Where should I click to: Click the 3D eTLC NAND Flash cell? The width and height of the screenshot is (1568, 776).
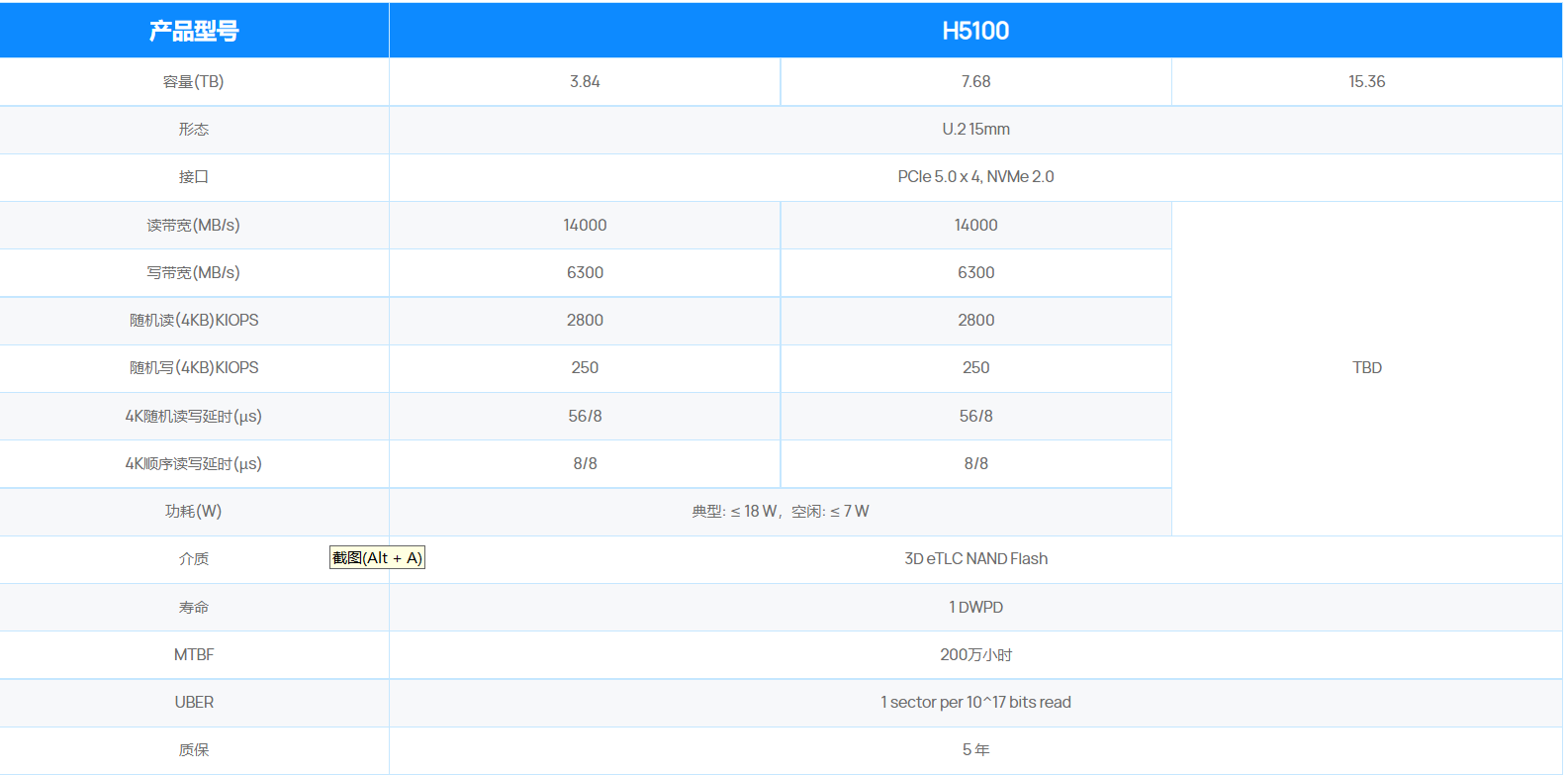(x=975, y=559)
